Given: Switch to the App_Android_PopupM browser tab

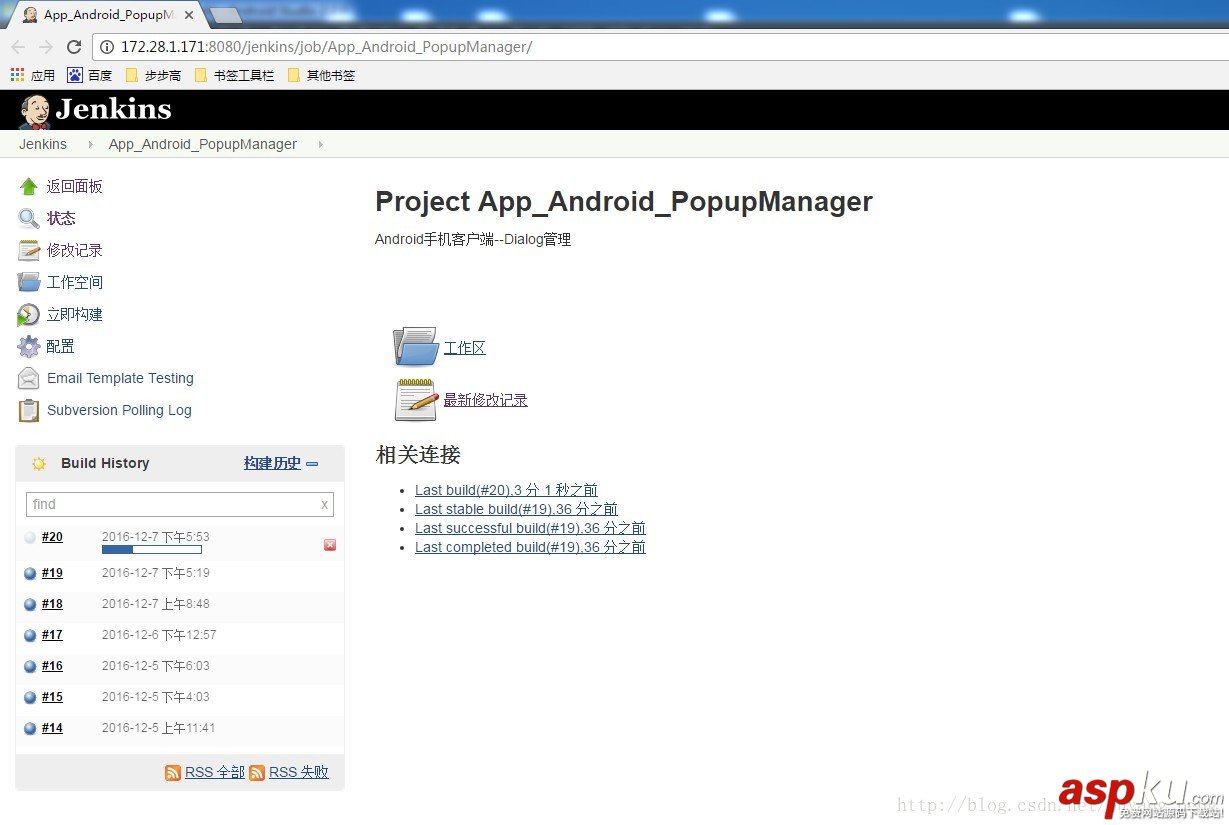Looking at the screenshot, I should [100, 14].
